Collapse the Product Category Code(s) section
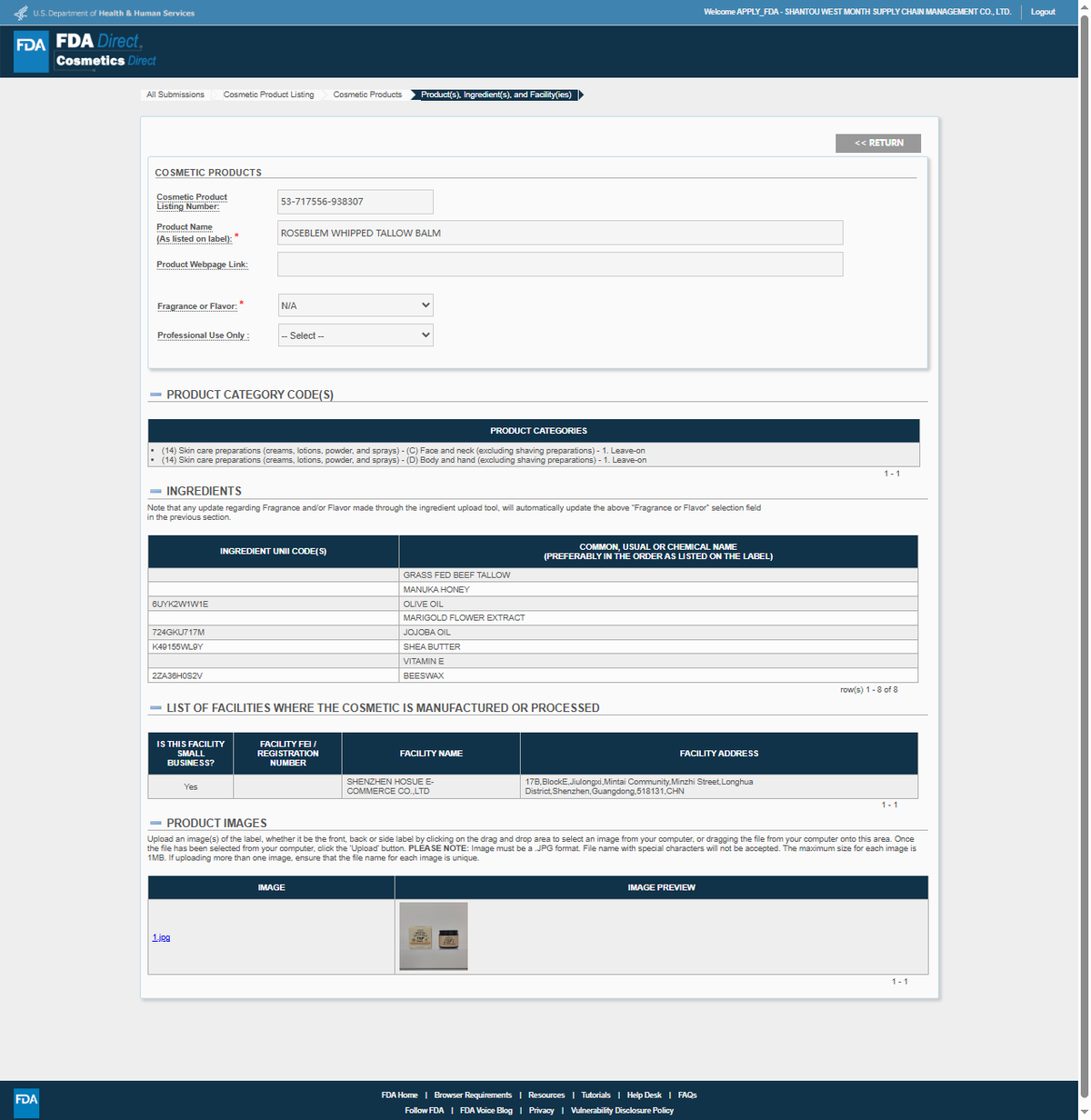This screenshot has width=1091, height=1120. (155, 395)
